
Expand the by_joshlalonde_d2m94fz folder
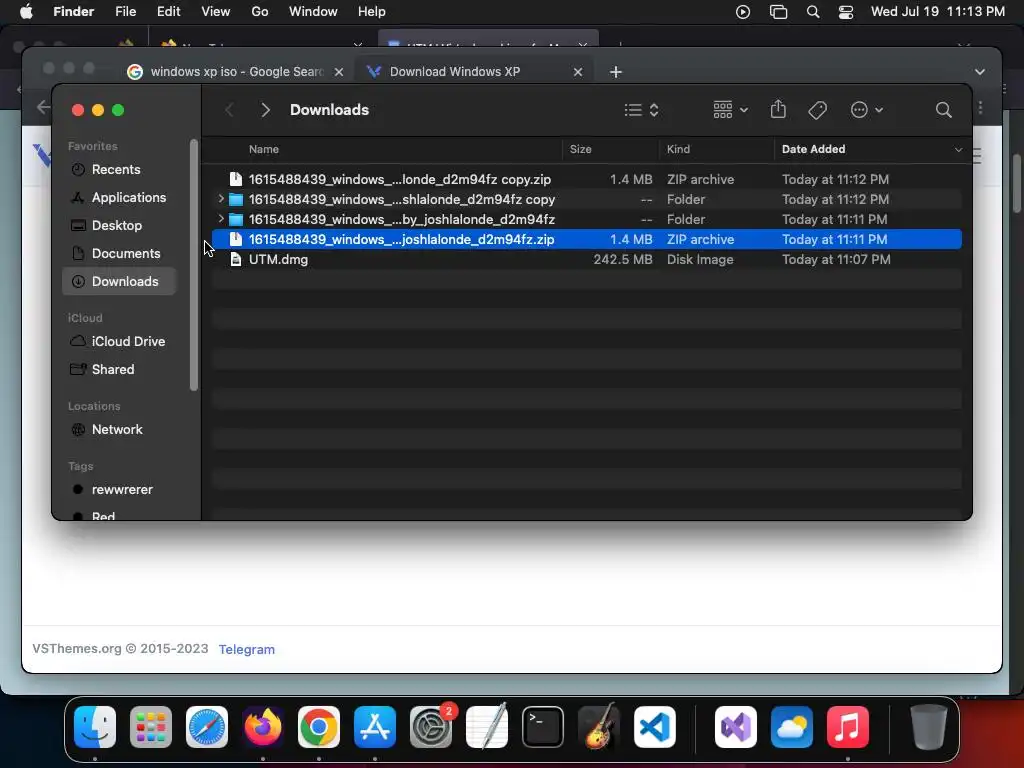[221, 219]
